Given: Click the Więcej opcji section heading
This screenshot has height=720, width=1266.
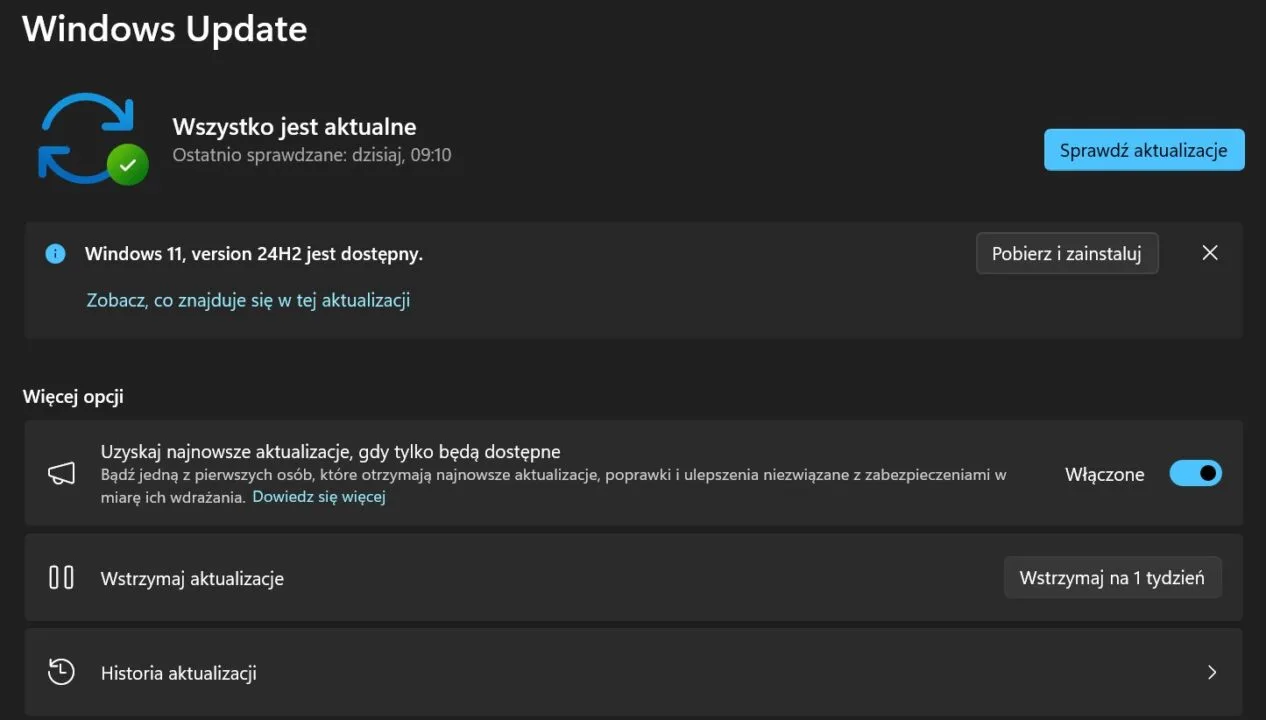Looking at the screenshot, I should [x=73, y=397].
